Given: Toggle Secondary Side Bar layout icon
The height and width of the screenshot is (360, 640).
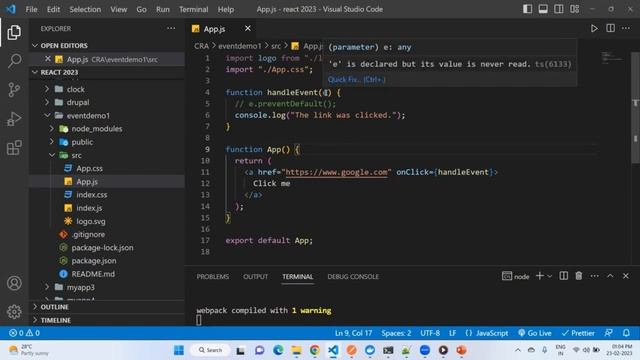Looking at the screenshot, I should tap(558, 9).
